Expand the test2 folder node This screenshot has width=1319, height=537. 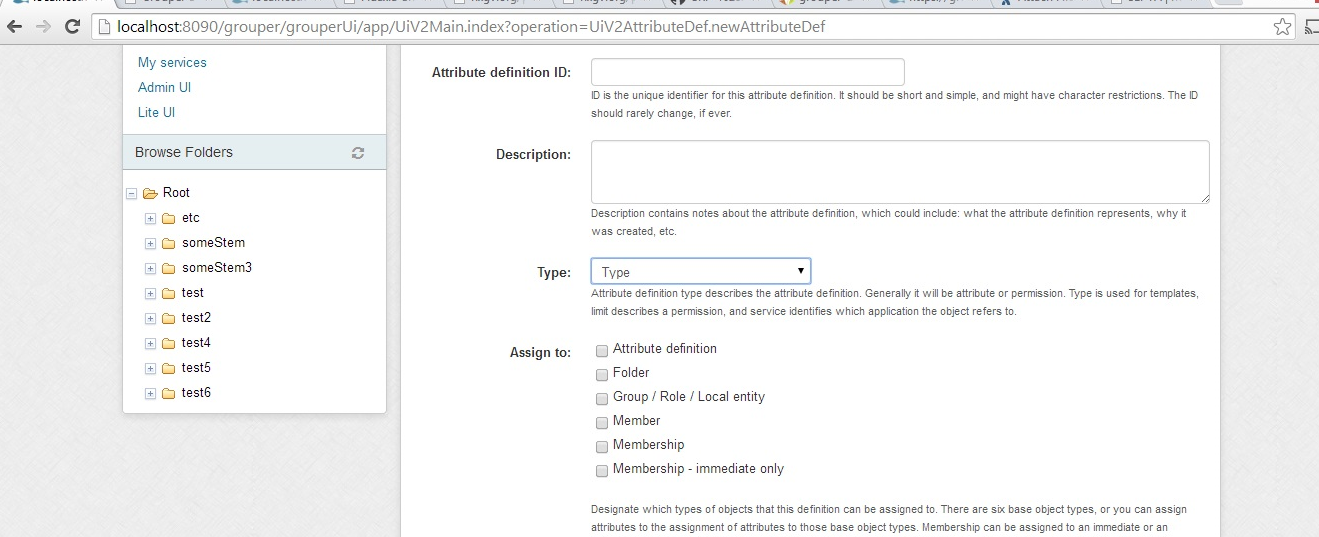[x=150, y=318]
